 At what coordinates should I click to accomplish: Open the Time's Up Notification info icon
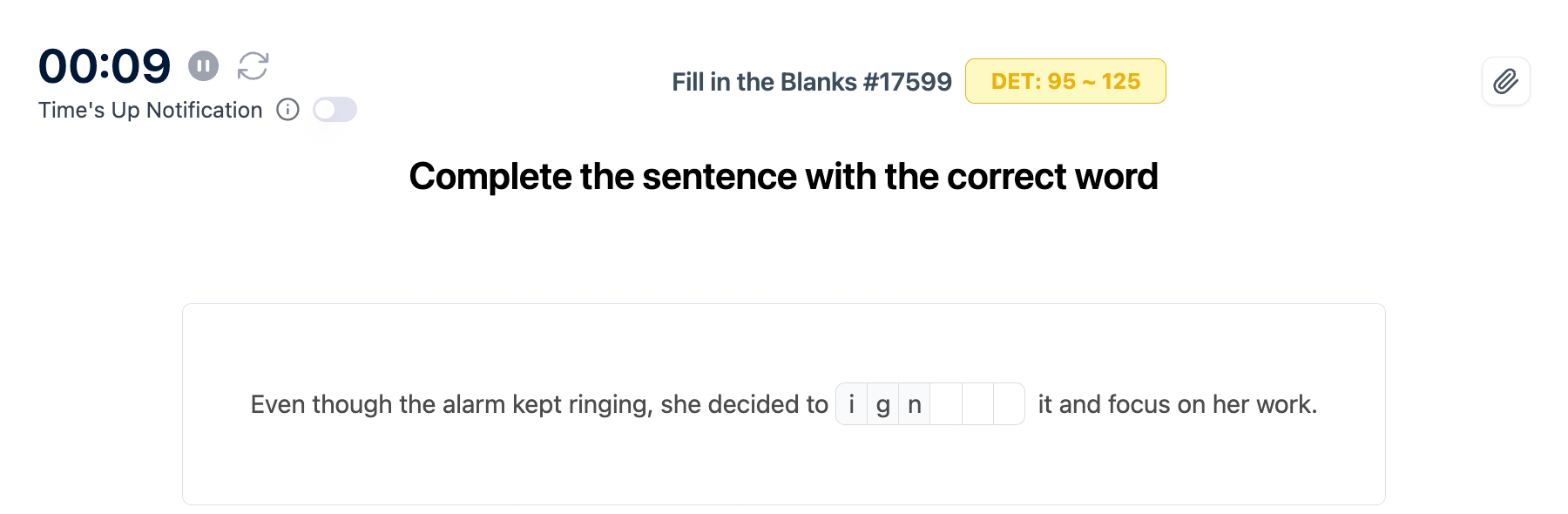287,110
